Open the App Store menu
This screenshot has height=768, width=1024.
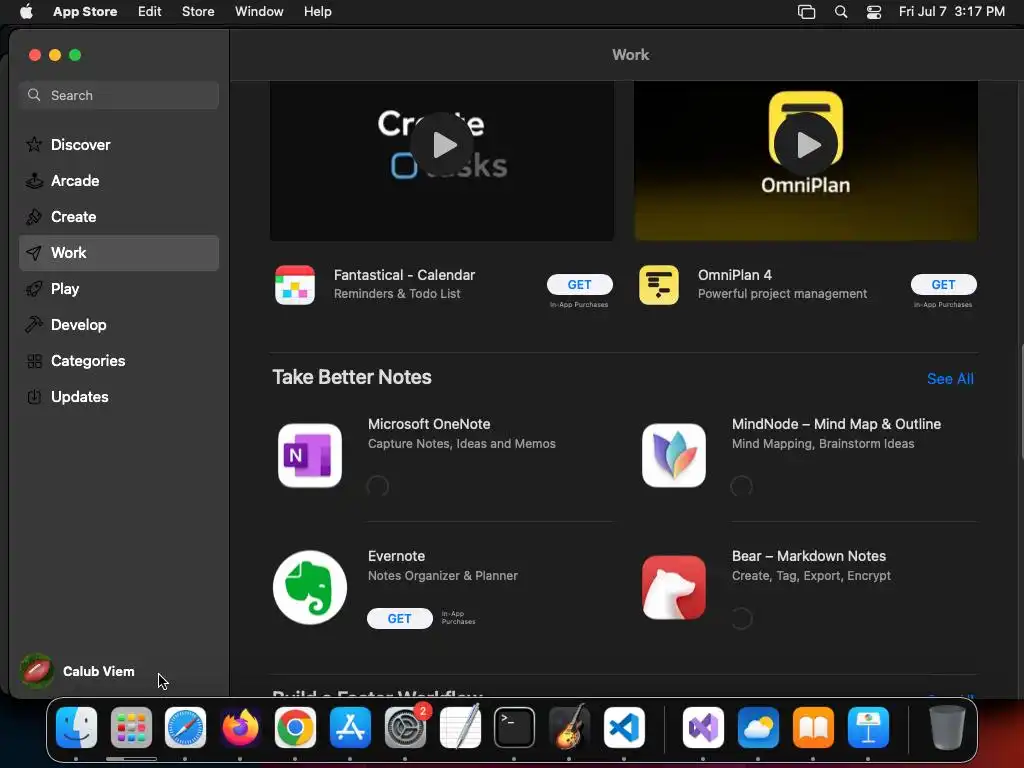85,12
